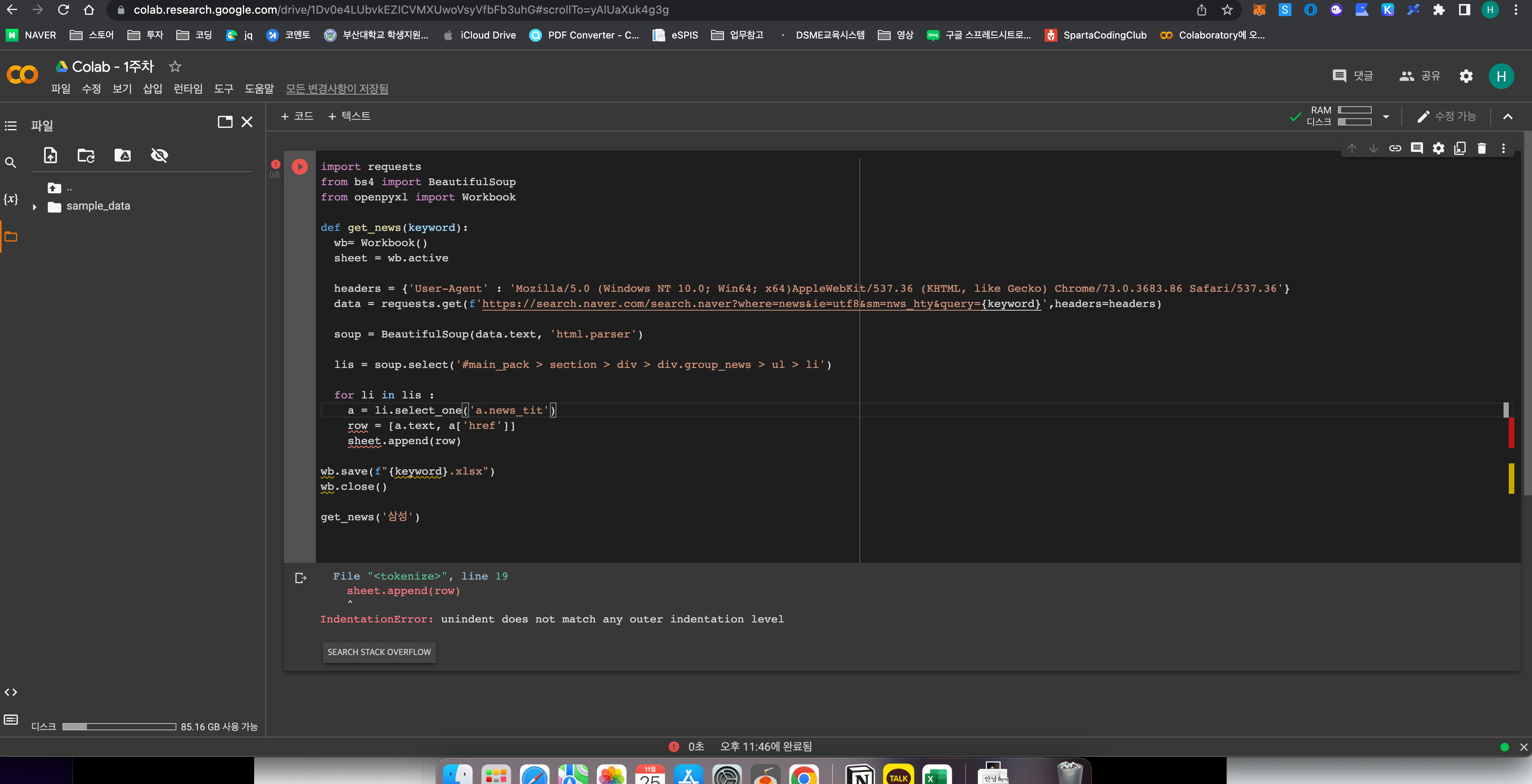Add a comment to the cell

click(x=1417, y=148)
